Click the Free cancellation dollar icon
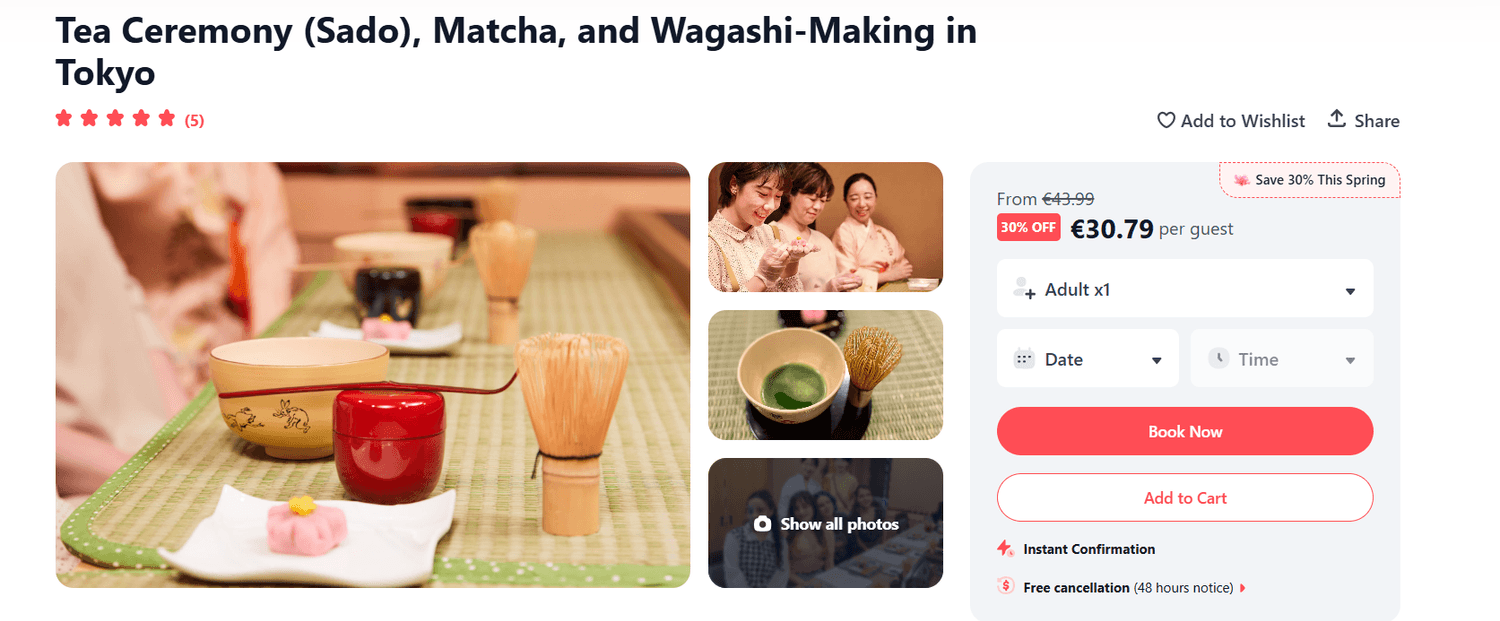Screen dimensions: 1500x621 [1006, 587]
